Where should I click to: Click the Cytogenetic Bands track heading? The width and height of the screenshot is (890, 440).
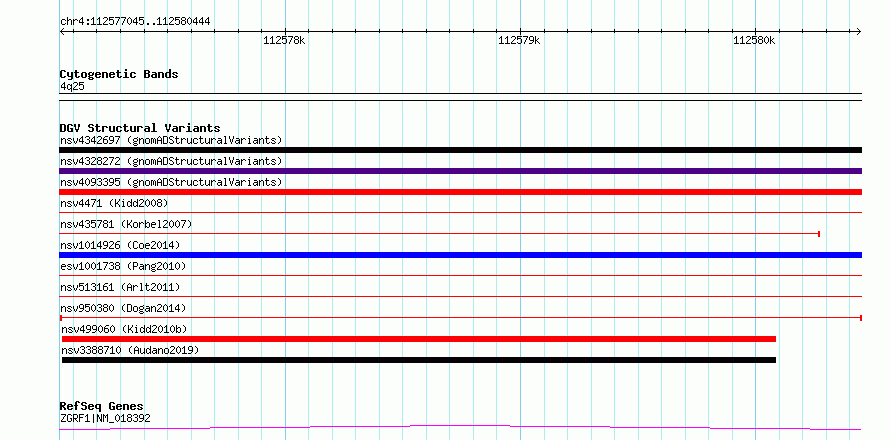119,74
